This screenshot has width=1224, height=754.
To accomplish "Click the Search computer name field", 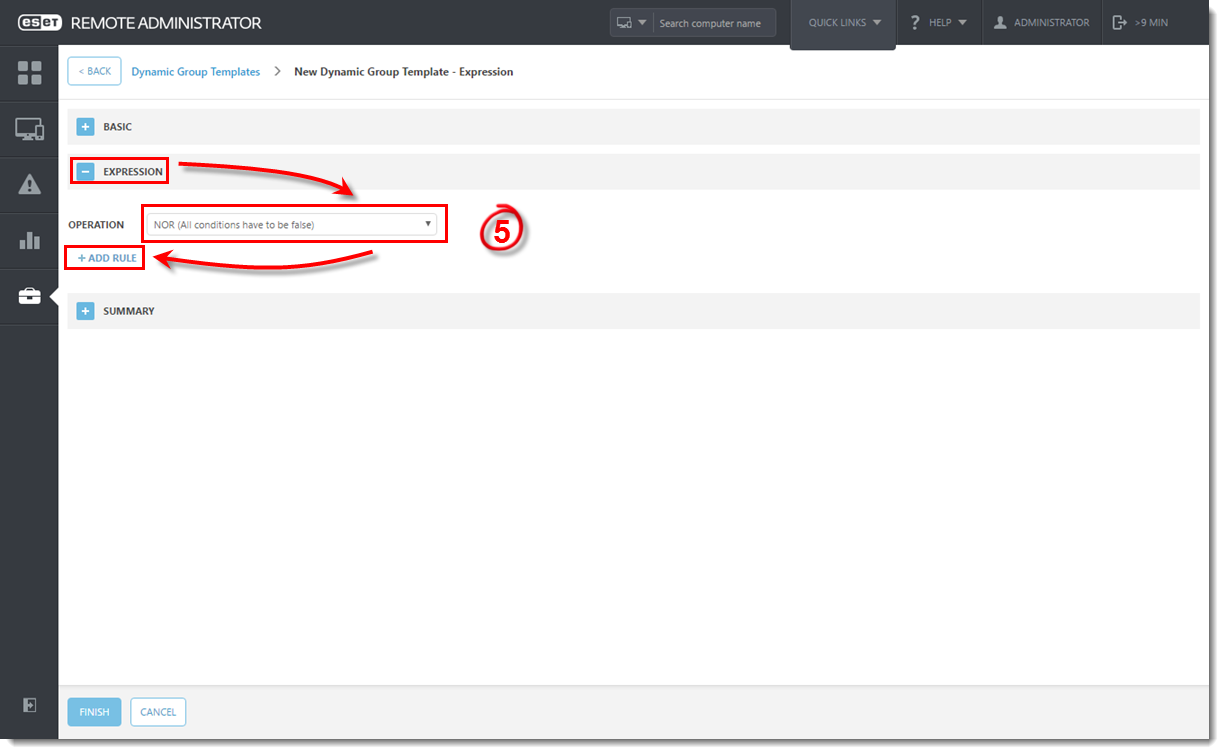I will 712,23.
